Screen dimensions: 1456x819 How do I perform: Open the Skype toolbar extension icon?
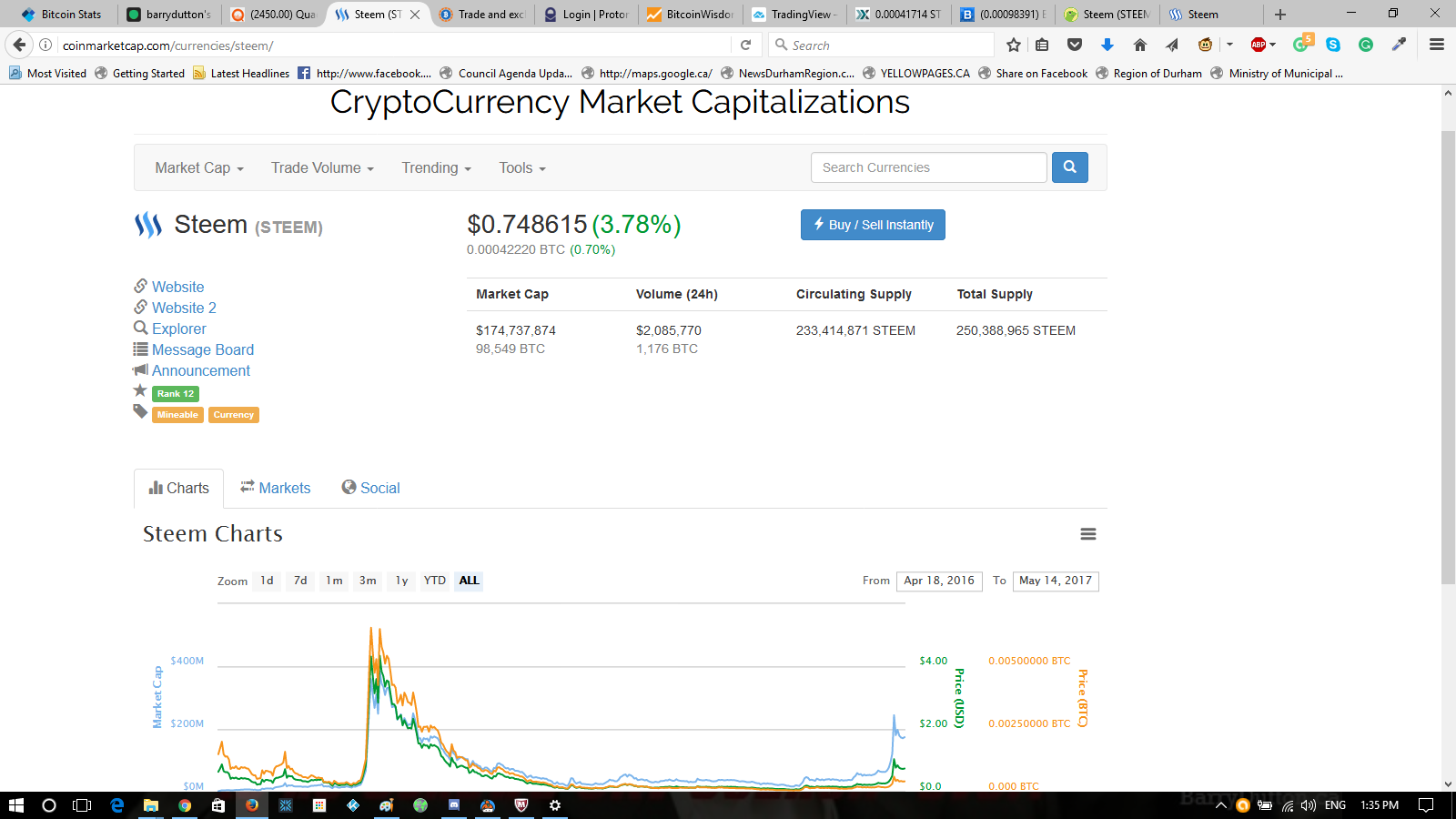1333,45
